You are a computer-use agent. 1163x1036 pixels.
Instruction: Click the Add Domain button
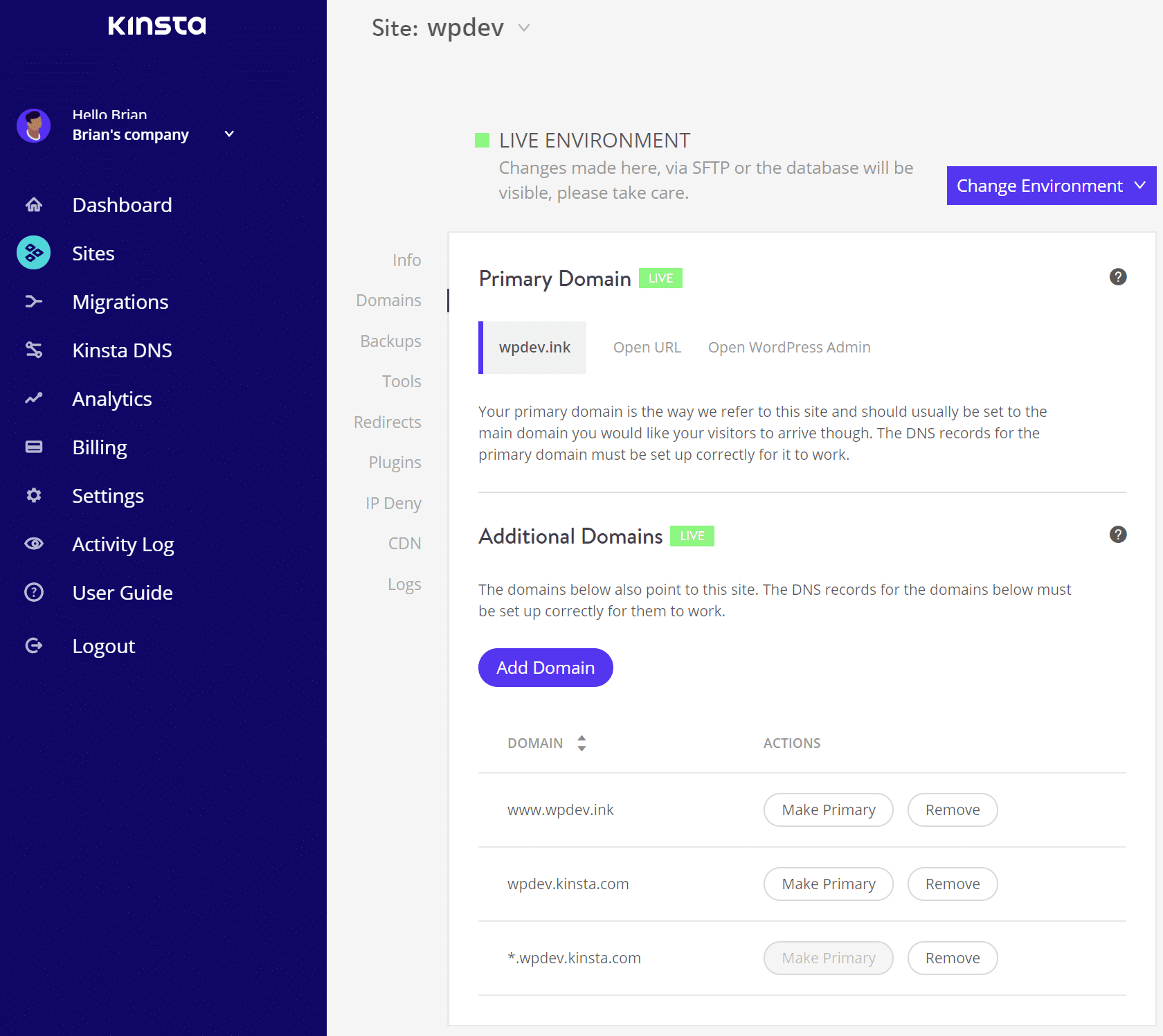pyautogui.click(x=546, y=668)
